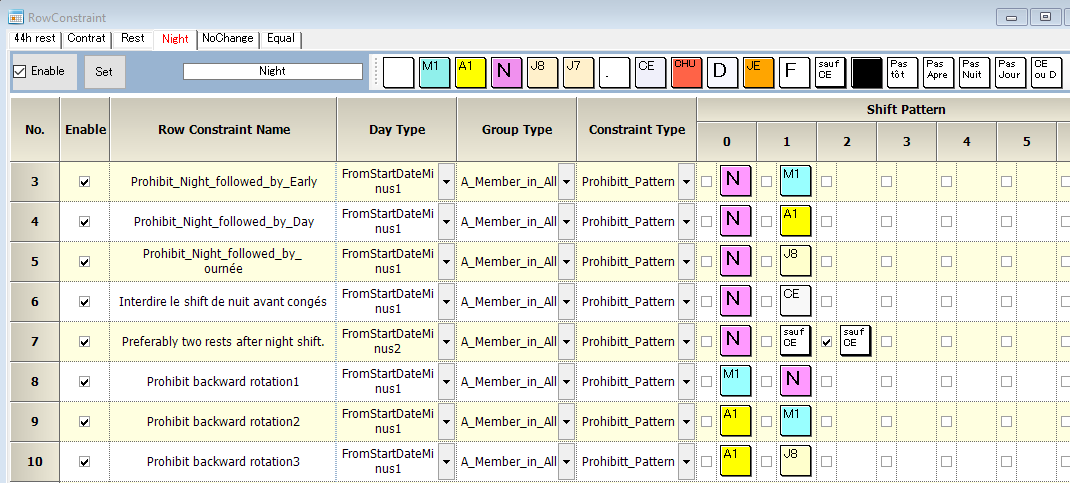This screenshot has height=483, width=1070.
Task: Open Group Type dropdown for row 6
Action: point(566,302)
